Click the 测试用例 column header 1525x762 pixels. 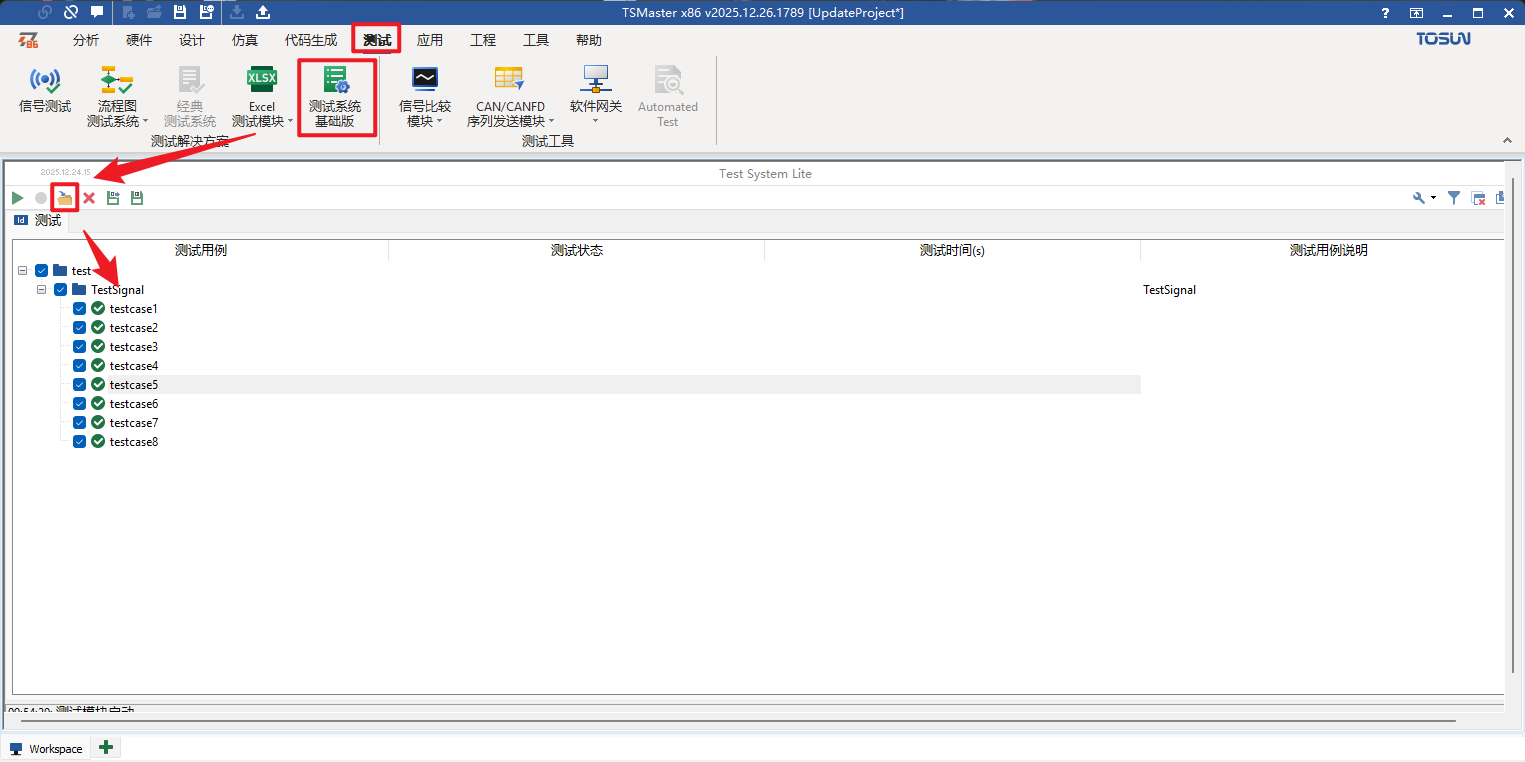(x=200, y=250)
